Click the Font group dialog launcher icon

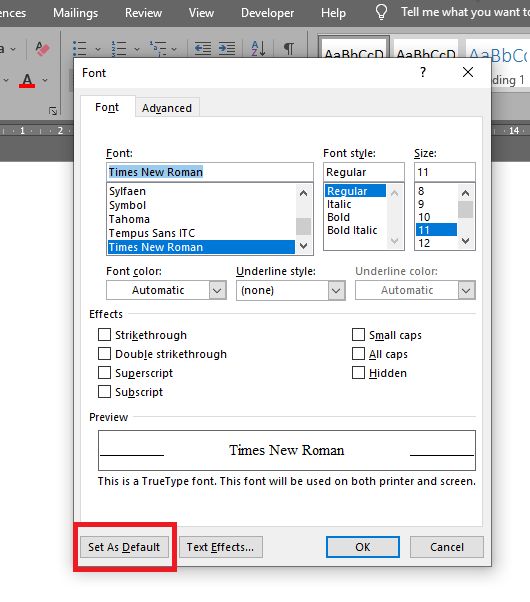click(53, 111)
